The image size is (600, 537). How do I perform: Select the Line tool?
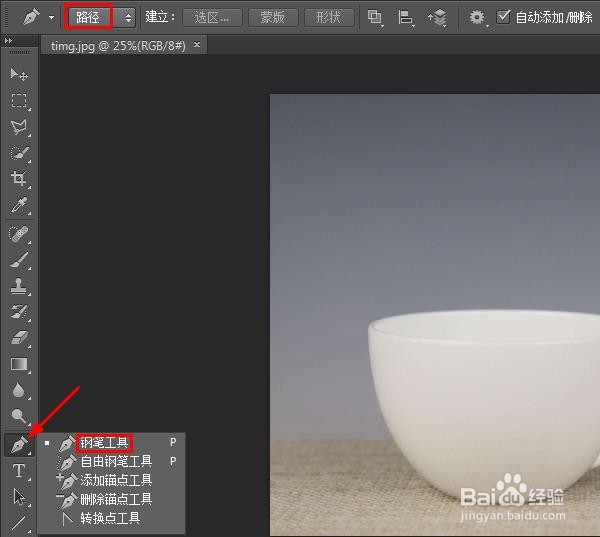click(19, 523)
